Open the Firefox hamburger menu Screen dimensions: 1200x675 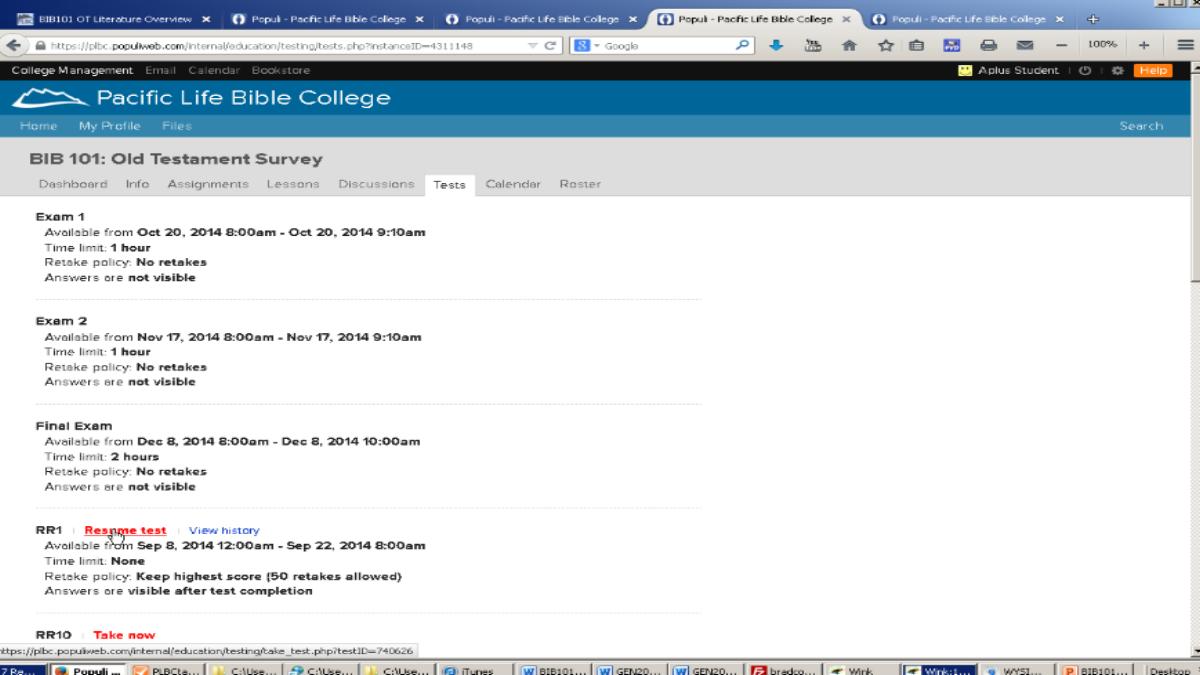(1184, 45)
